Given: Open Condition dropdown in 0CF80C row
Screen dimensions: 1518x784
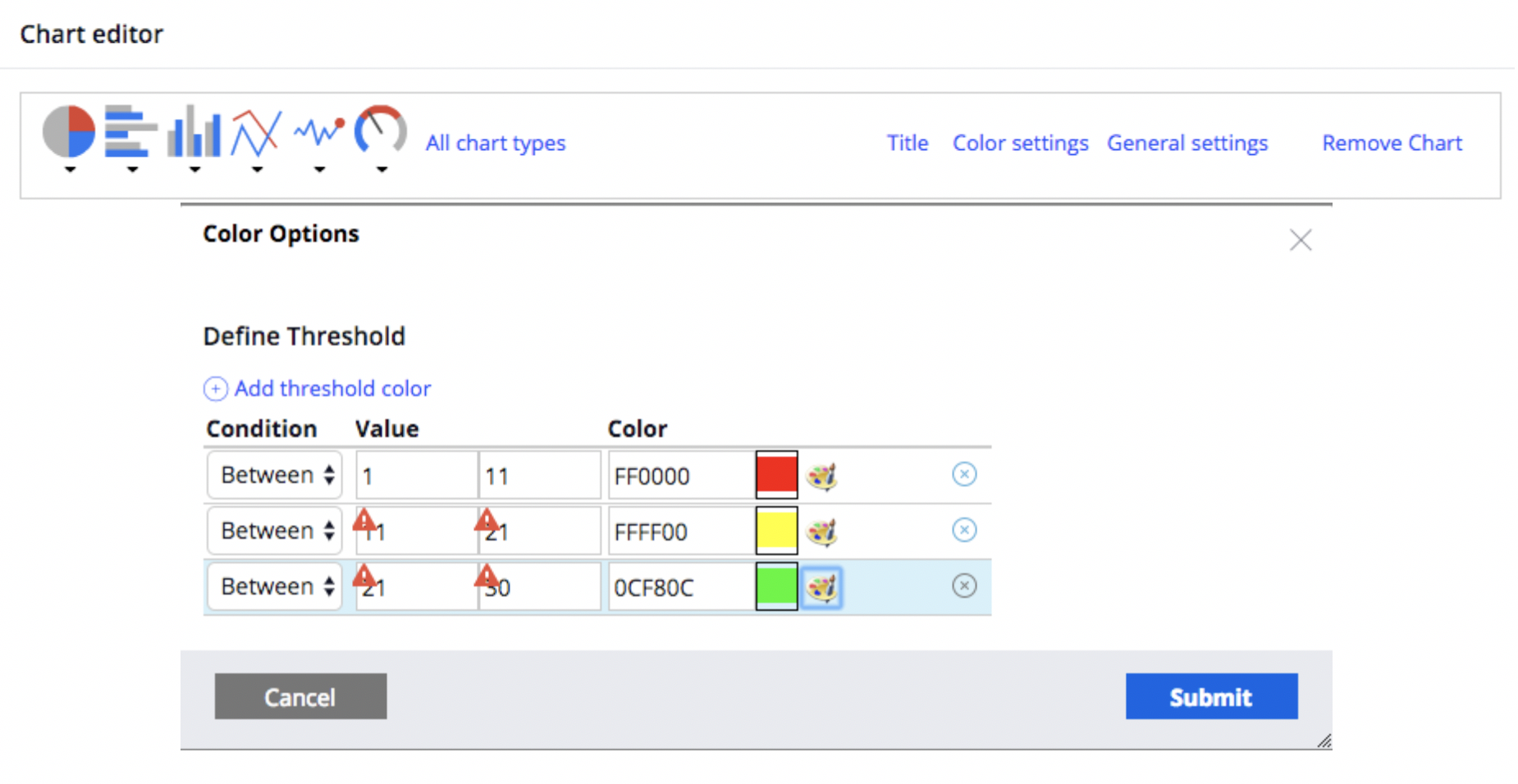Looking at the screenshot, I should pos(274,586).
